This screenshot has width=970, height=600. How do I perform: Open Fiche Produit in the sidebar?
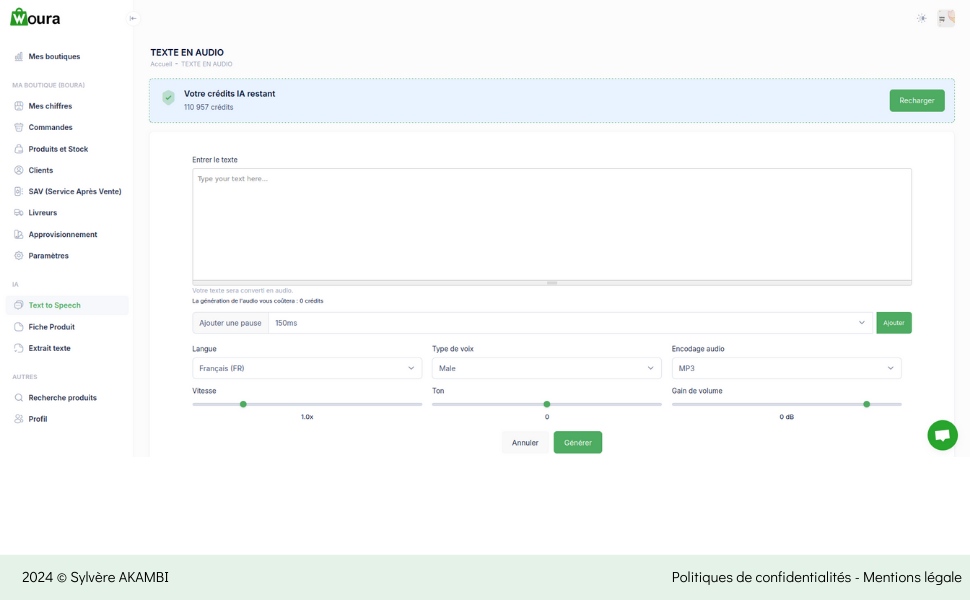click(51, 327)
